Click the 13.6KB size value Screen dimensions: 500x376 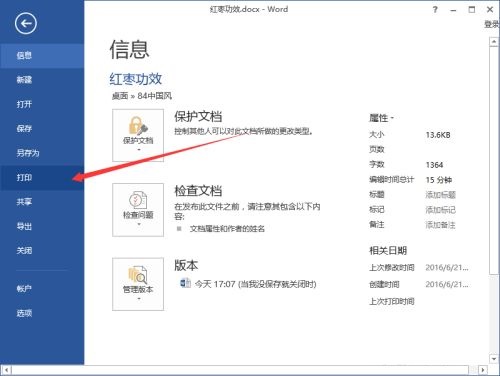438,135
